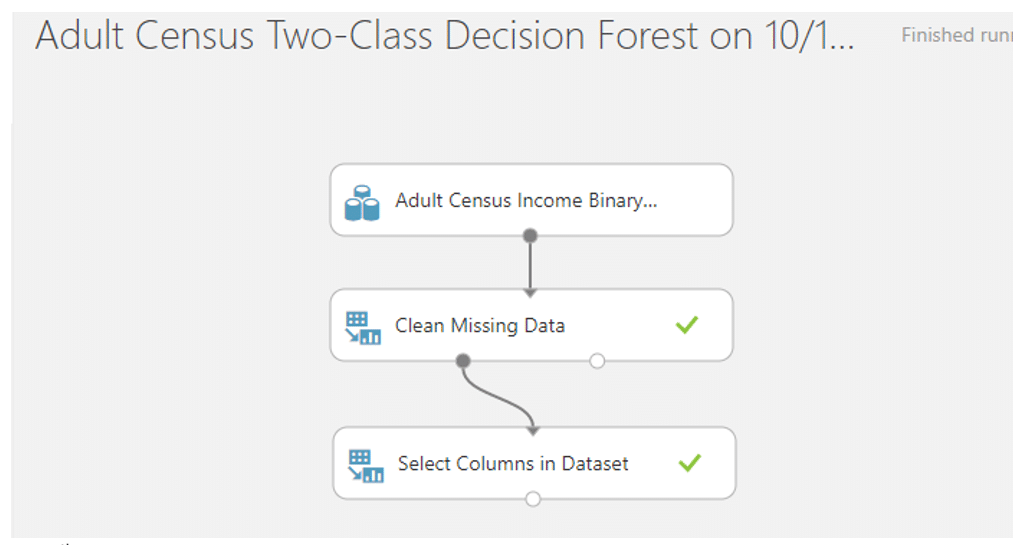Click the green checkmark on Clean Missing Data

[x=687, y=324]
